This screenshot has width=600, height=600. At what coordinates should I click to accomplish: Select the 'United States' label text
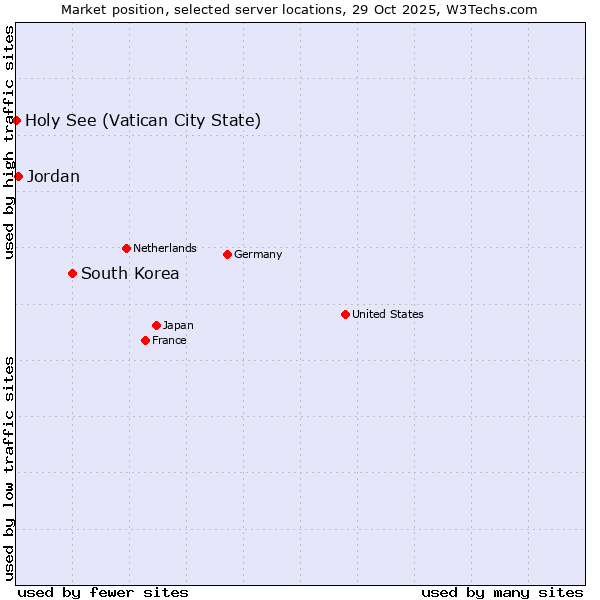pos(387,314)
